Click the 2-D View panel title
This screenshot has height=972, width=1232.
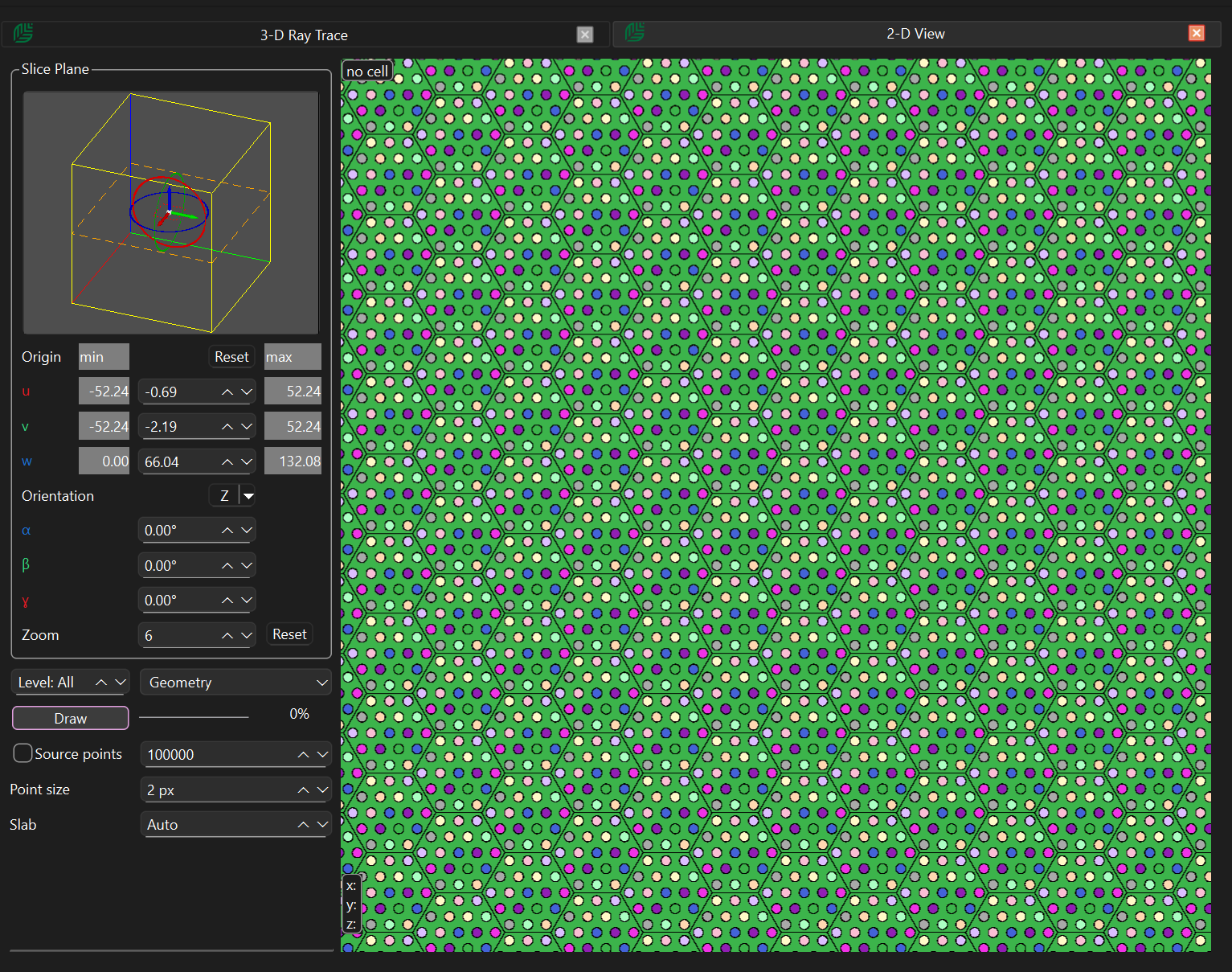click(x=915, y=34)
